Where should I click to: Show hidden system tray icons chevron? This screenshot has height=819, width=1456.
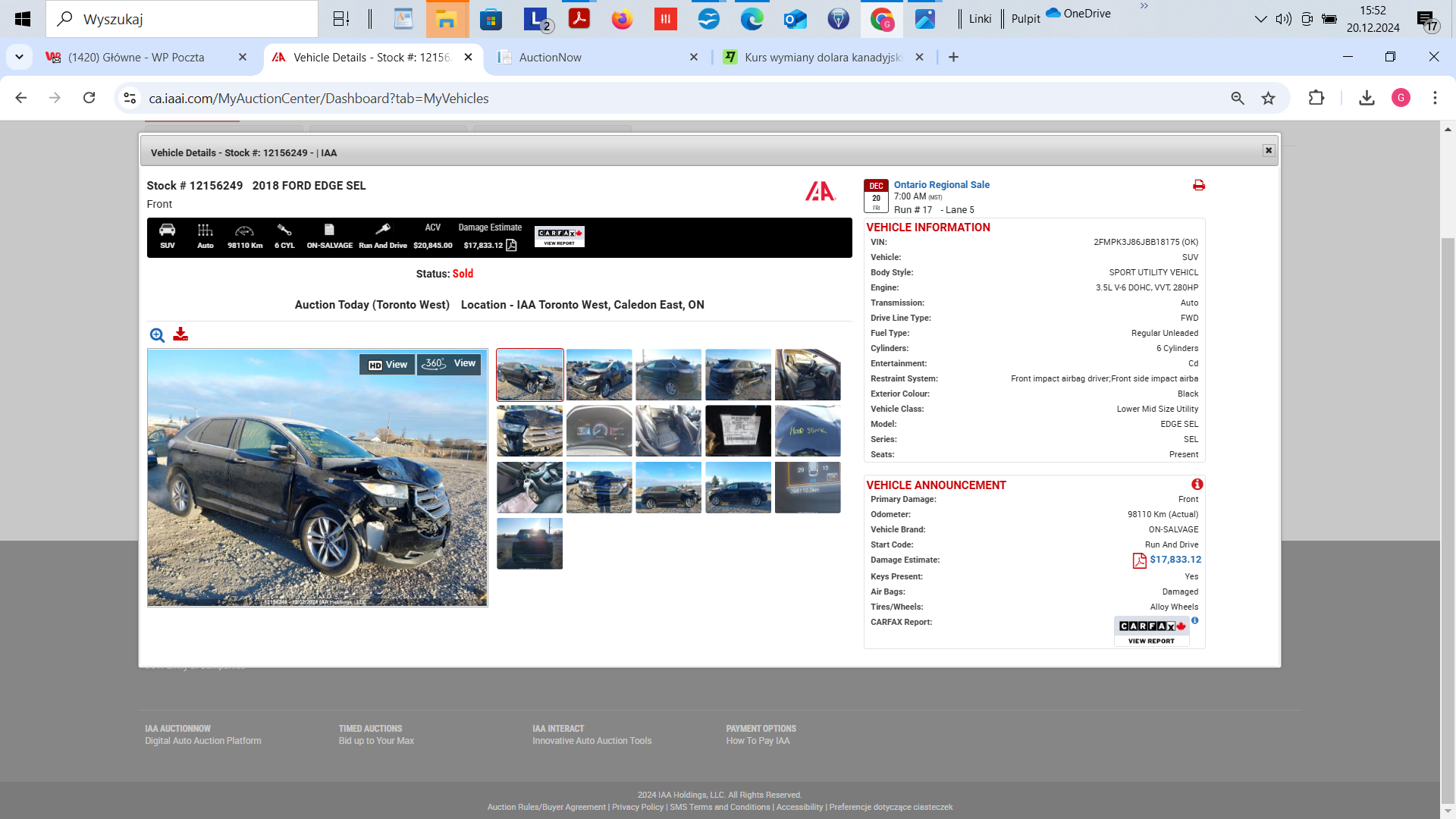[x=1260, y=19]
